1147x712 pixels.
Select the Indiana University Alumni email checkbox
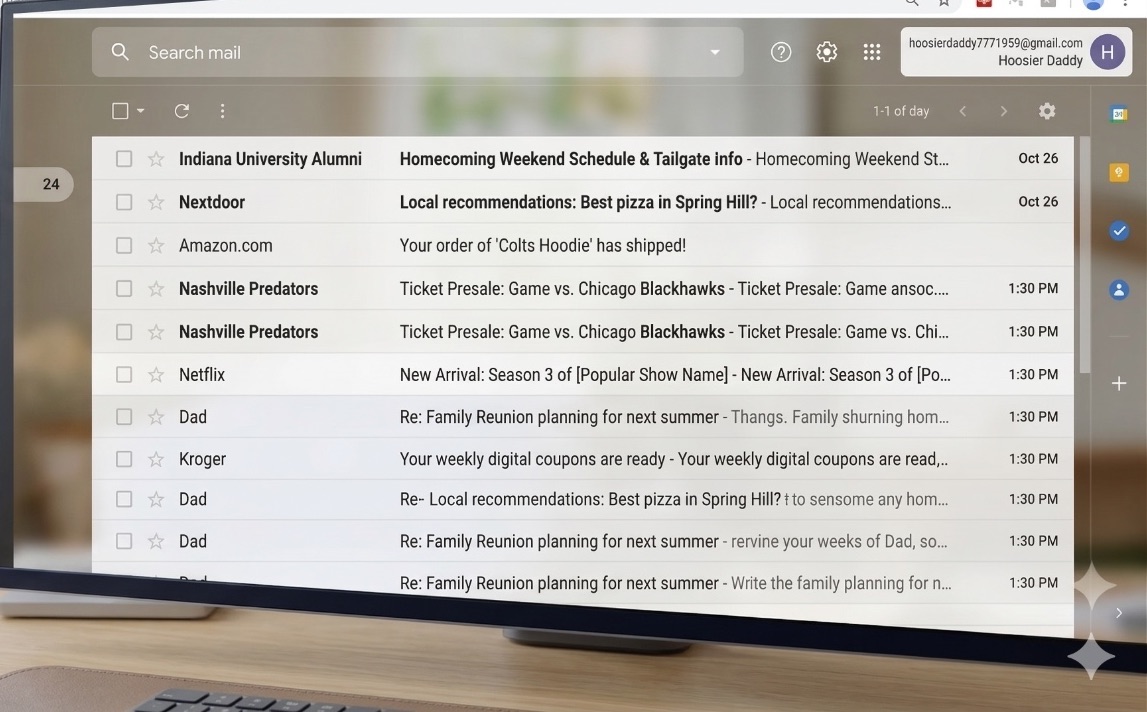tap(124, 159)
